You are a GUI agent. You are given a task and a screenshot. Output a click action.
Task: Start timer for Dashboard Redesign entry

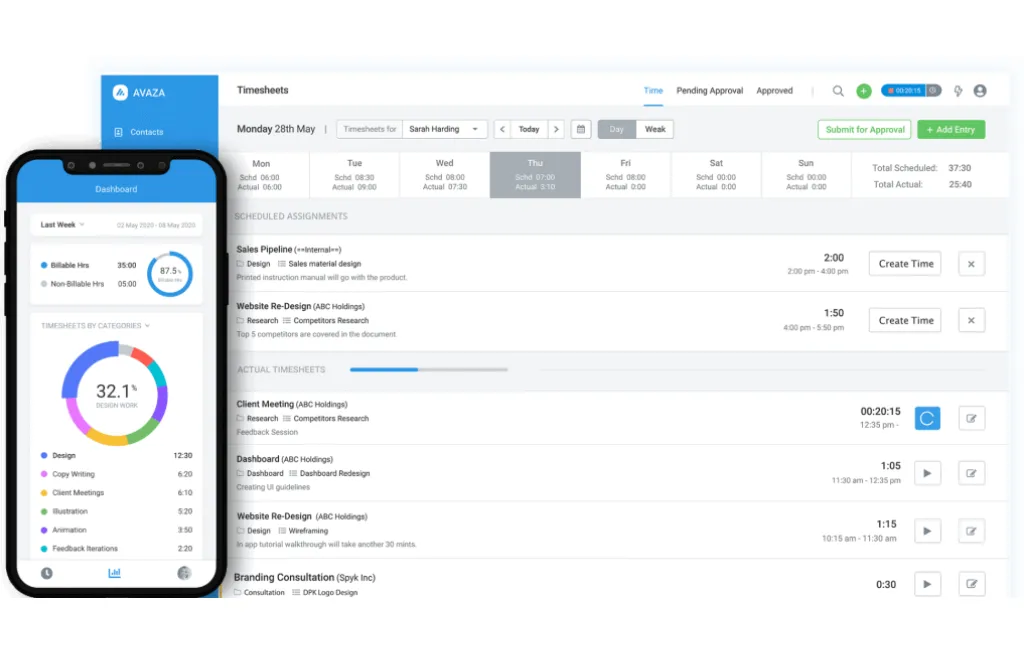(x=927, y=473)
